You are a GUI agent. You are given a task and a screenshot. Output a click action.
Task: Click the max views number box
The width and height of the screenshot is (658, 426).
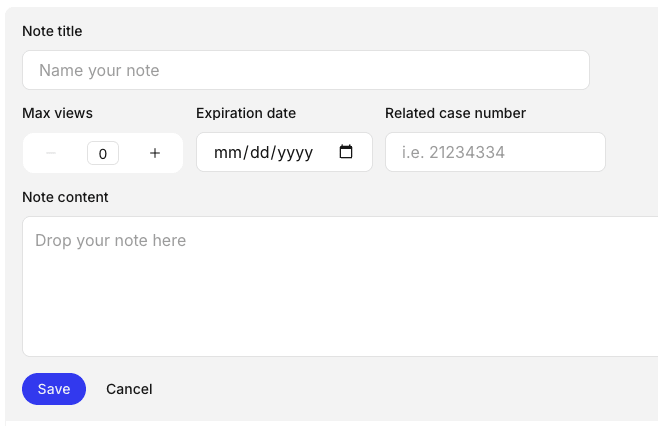(103, 154)
